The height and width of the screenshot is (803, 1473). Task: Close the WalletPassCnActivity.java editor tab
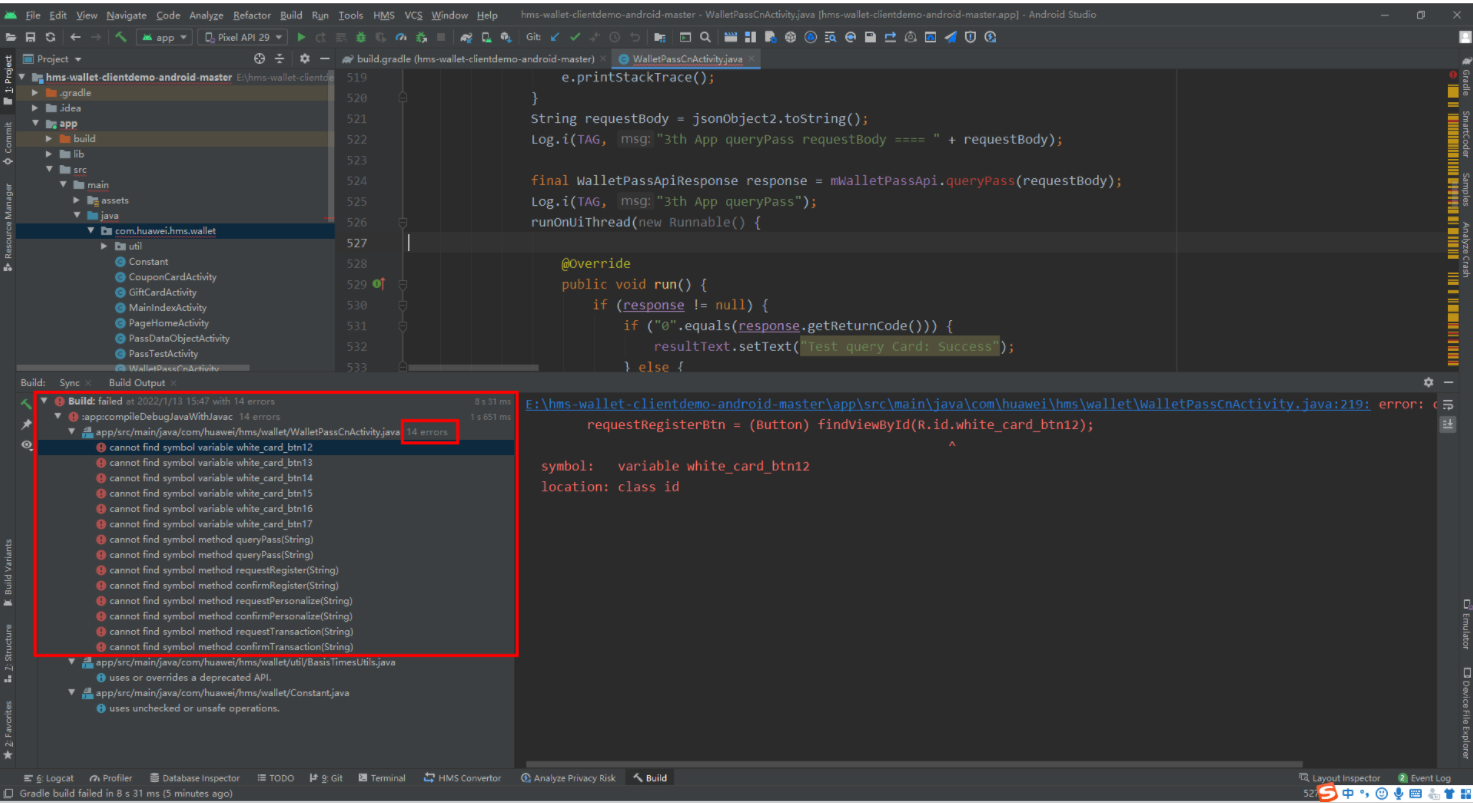coord(752,59)
